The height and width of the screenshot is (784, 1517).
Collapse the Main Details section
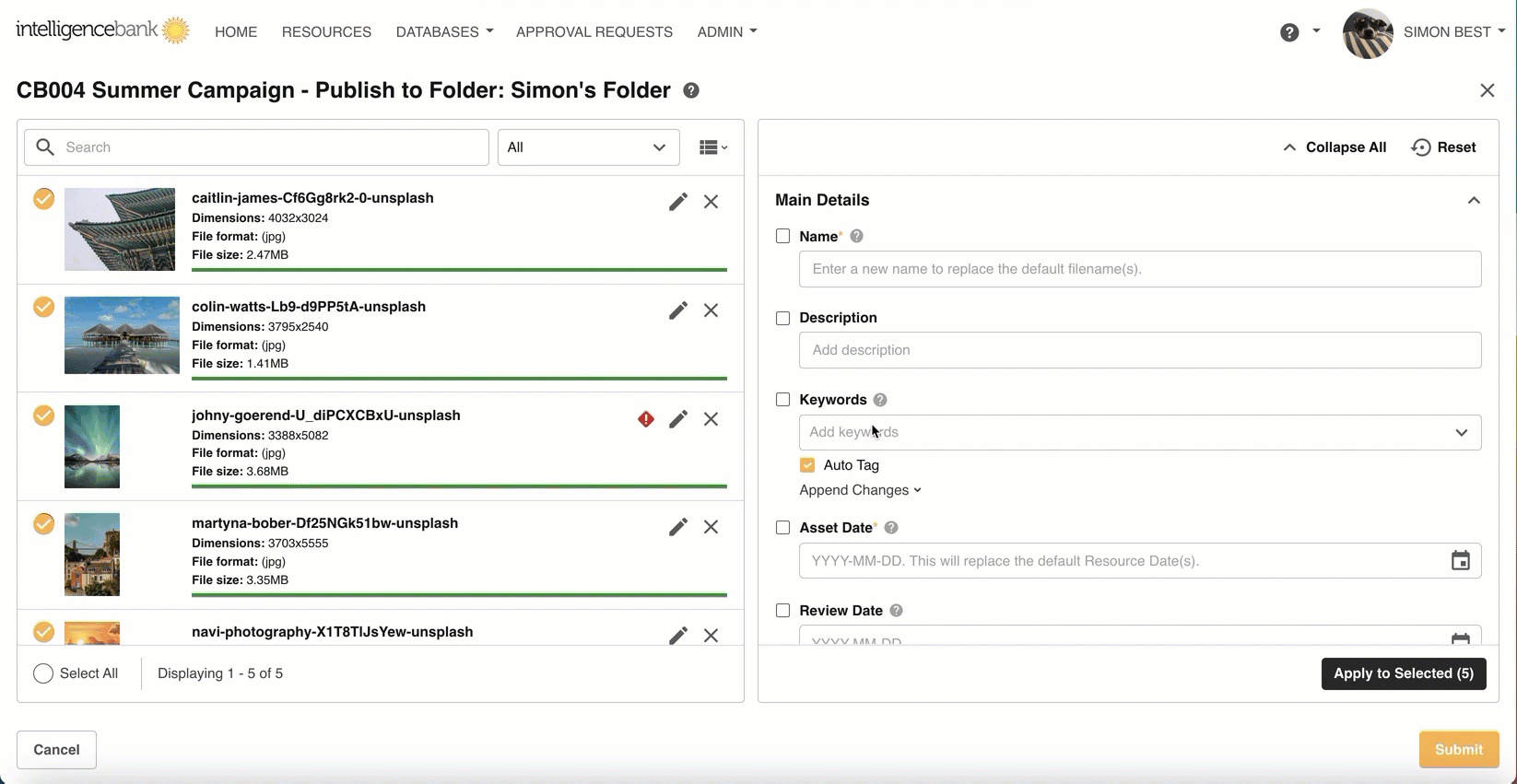tap(1474, 200)
